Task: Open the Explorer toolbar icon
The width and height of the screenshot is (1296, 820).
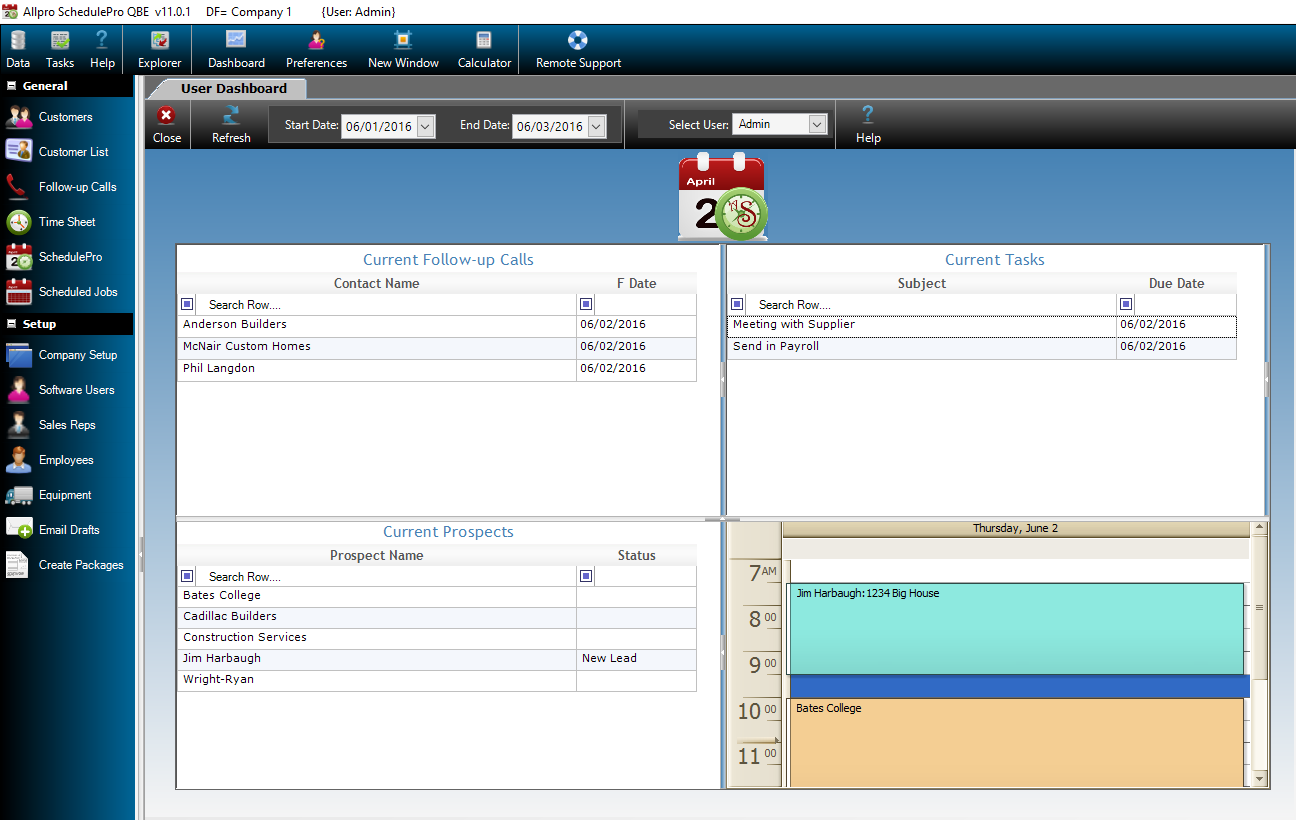Action: click(x=159, y=49)
